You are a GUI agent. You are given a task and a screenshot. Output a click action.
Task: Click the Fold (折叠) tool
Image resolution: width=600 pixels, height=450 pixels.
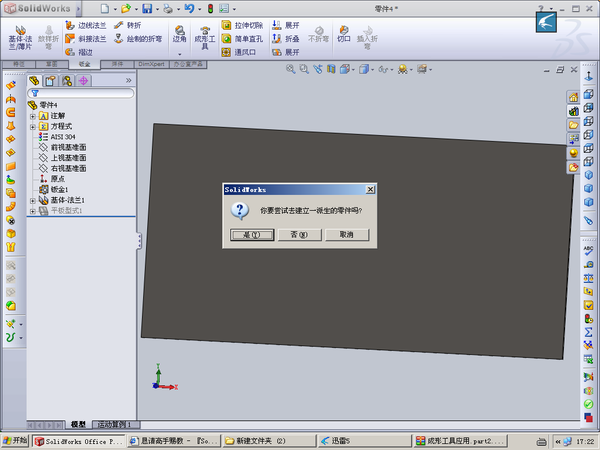(x=285, y=39)
